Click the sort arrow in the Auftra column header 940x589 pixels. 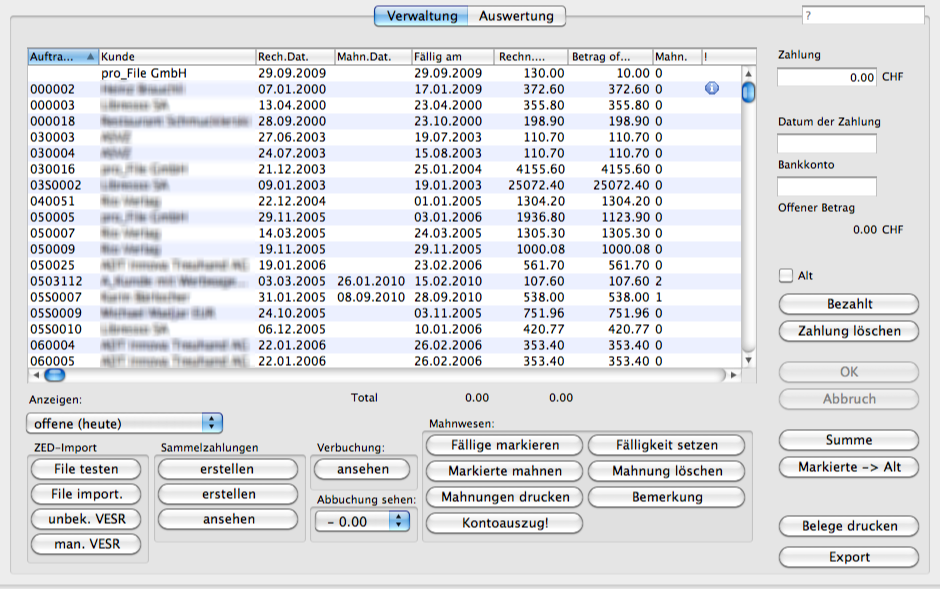[92, 57]
